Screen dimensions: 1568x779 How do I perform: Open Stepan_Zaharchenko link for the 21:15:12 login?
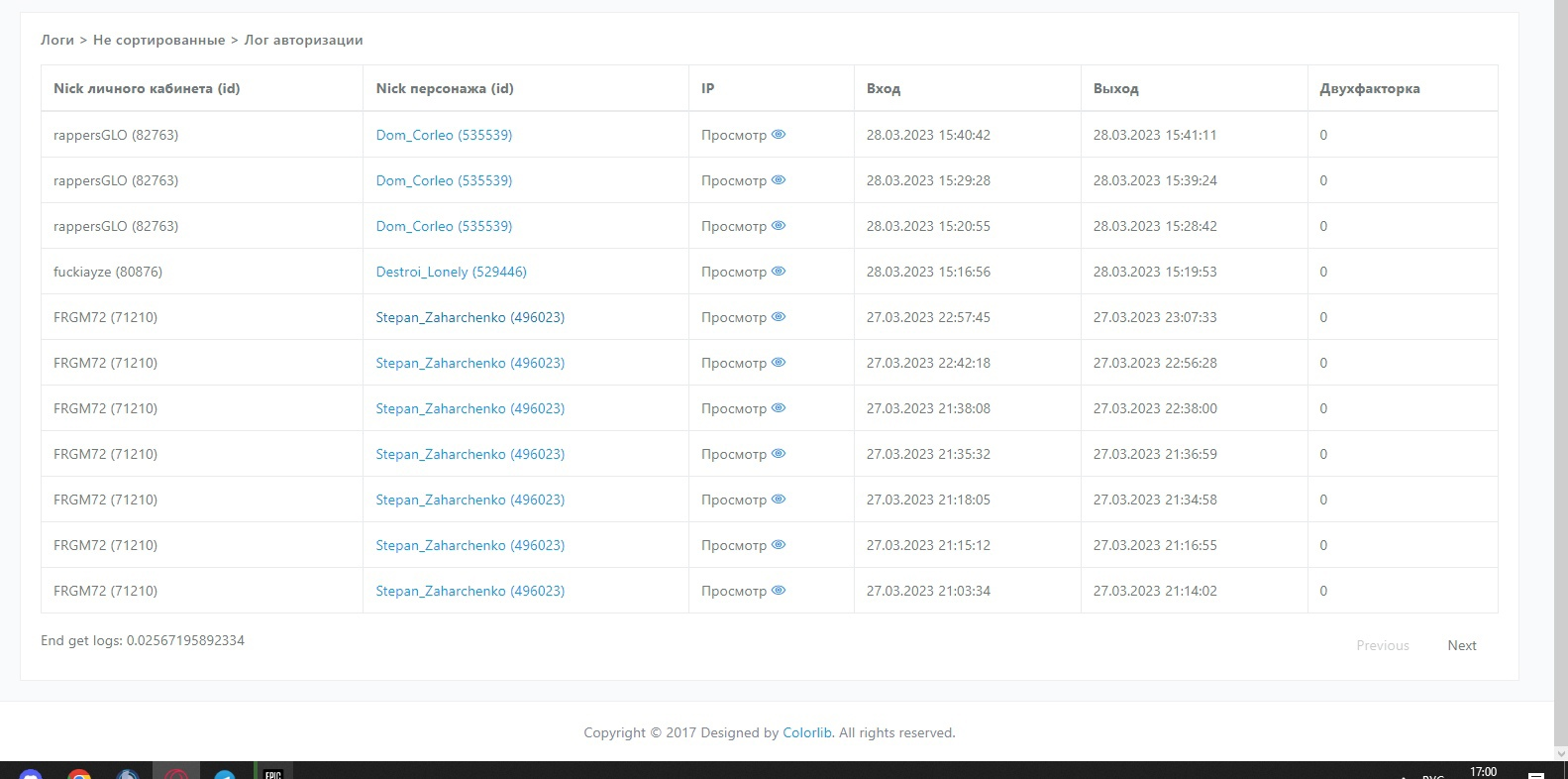click(470, 545)
